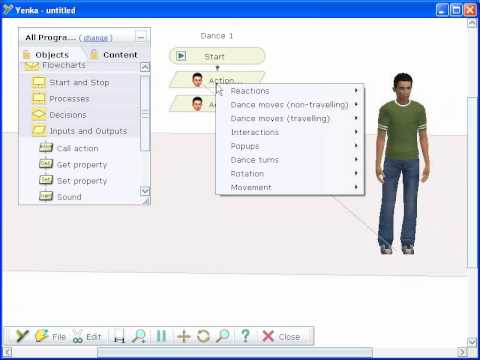Click the main window scroll up arrow
The width and height of the screenshot is (480, 360).
472,24
